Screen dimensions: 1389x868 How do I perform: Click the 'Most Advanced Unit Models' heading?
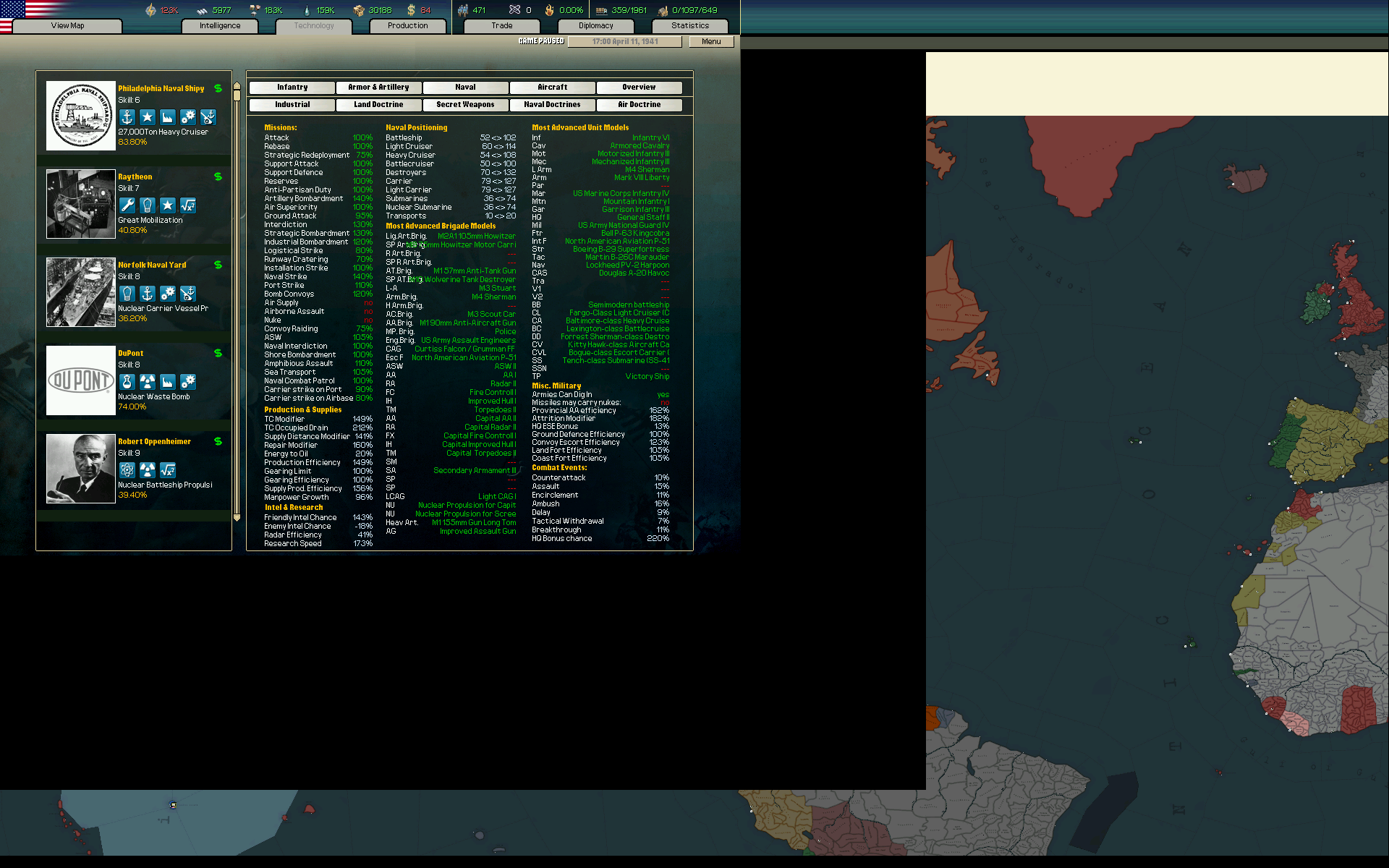pos(580,127)
